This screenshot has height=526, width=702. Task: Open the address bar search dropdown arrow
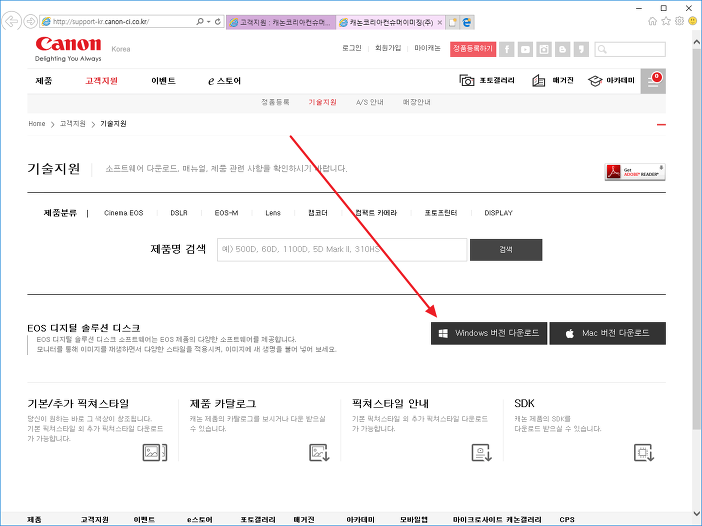pyautogui.click(x=209, y=21)
